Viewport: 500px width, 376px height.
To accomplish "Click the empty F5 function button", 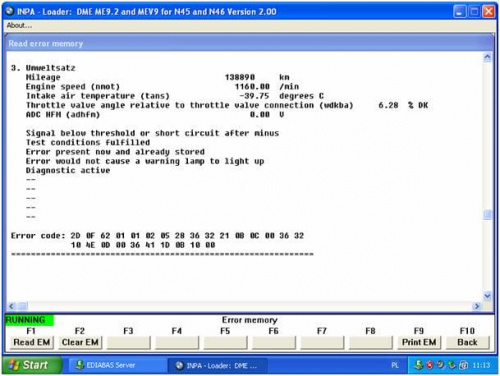I will pos(225,342).
